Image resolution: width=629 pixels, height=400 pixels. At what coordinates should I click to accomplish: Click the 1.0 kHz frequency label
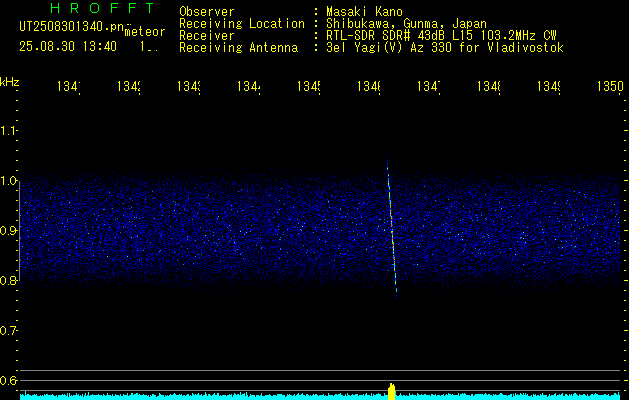coord(8,181)
